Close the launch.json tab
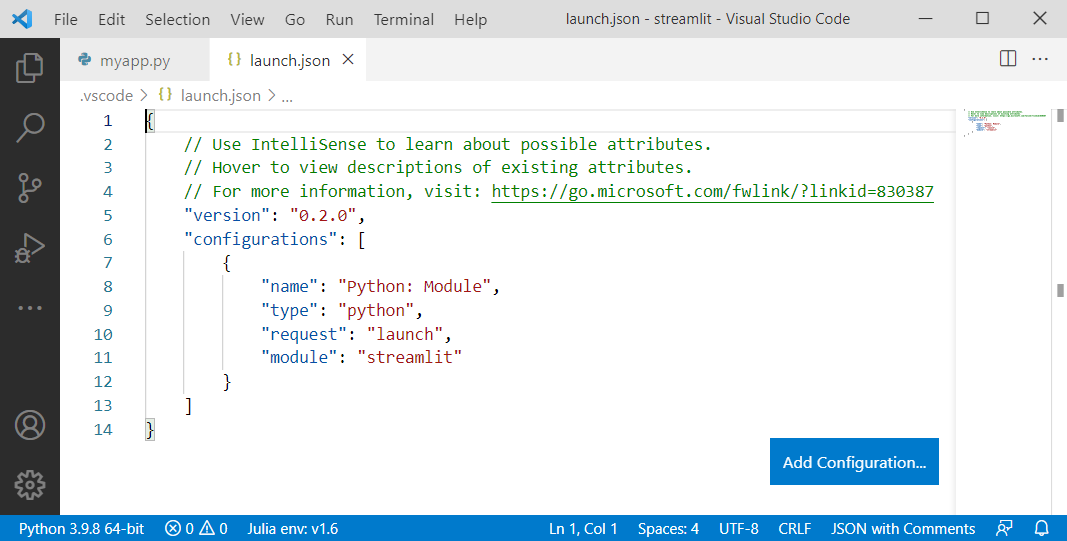 click(x=348, y=60)
